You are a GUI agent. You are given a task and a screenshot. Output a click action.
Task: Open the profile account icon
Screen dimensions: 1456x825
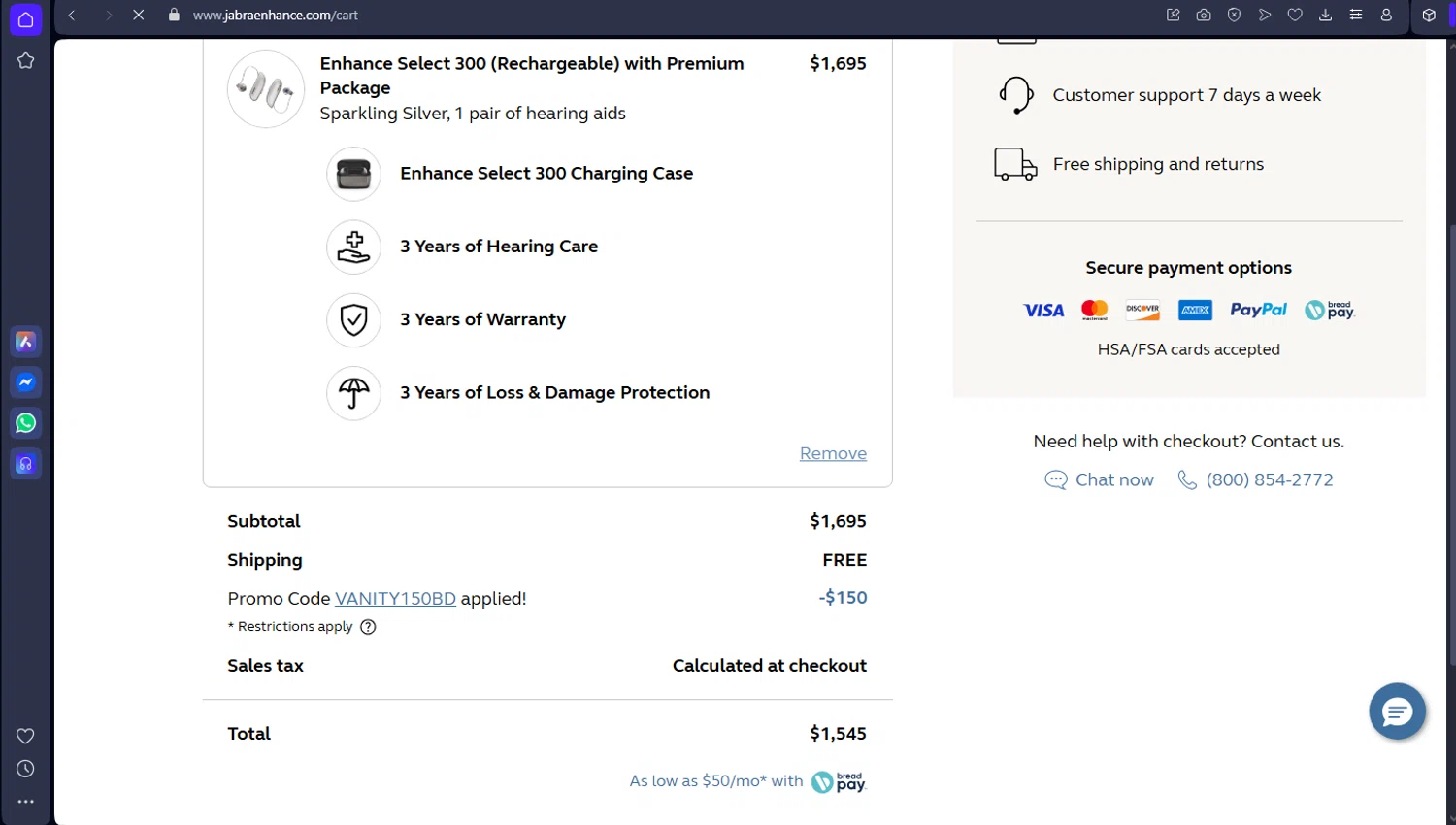[x=1386, y=16]
